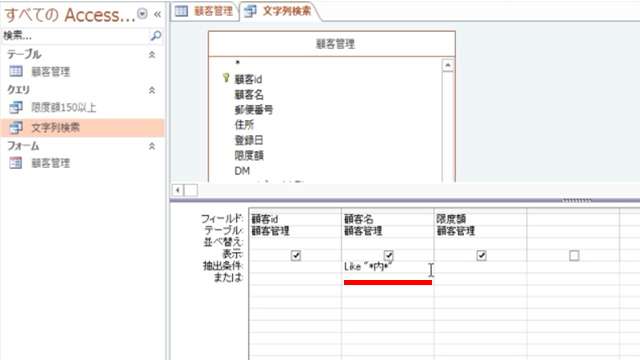The width and height of the screenshot is (640, 360).
Task: Switch to the 顧客管理 document tab
Action: click(x=204, y=11)
